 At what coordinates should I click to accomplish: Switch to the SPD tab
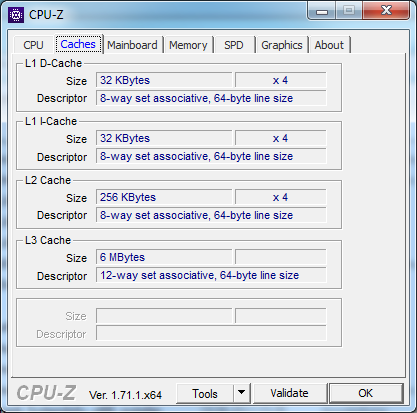click(234, 45)
